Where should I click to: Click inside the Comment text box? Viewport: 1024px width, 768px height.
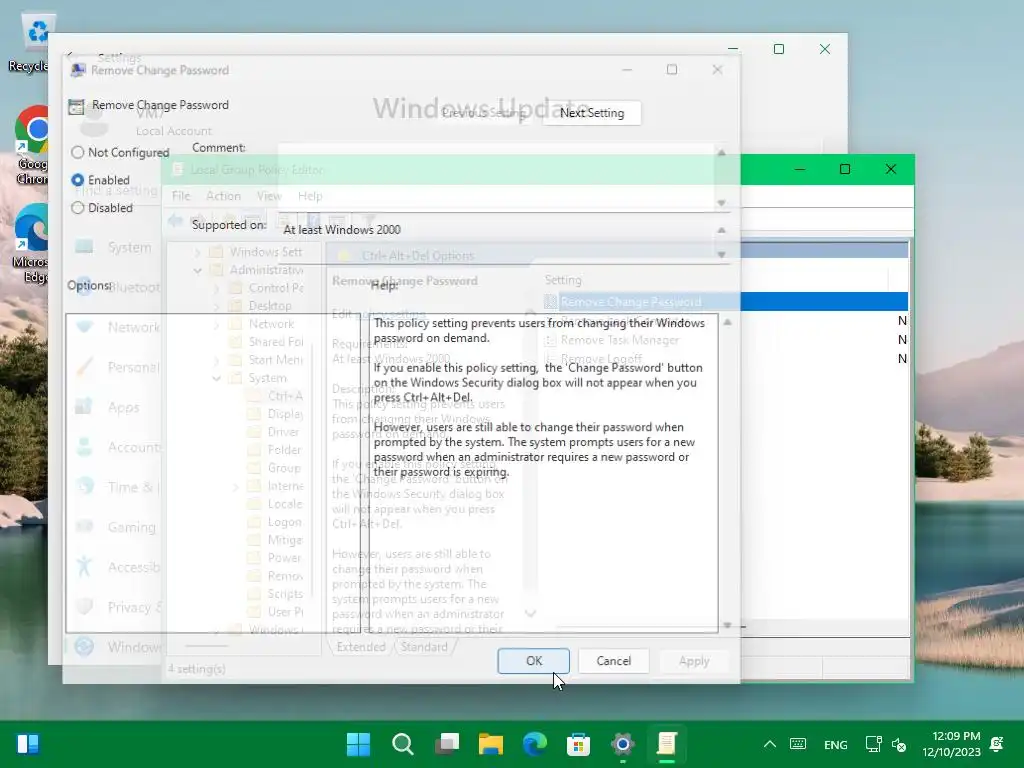(496, 177)
